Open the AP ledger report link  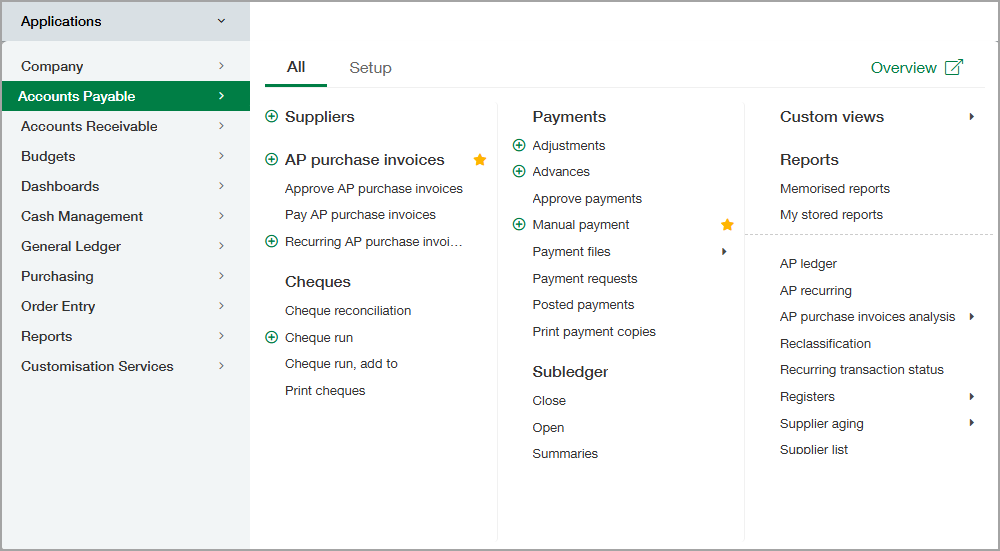808,264
